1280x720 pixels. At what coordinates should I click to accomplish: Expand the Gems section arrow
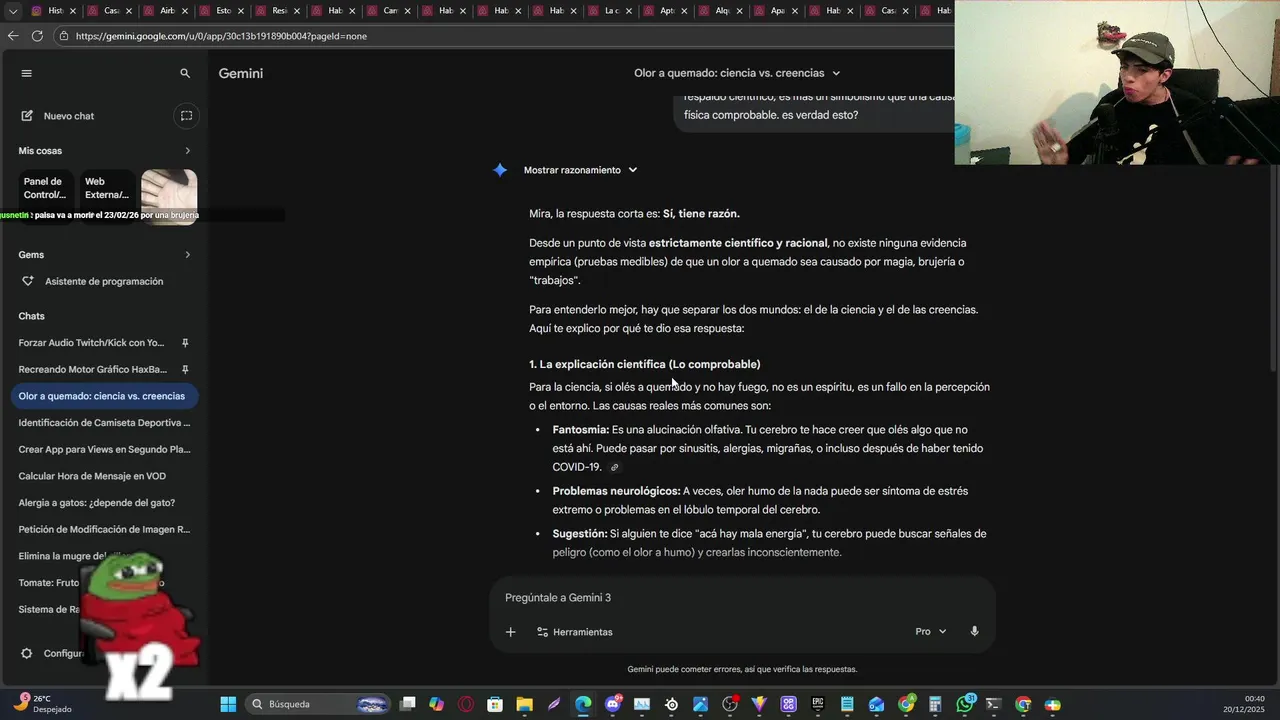point(188,255)
